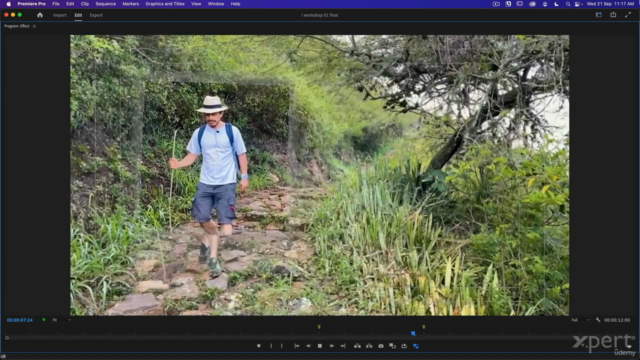640x360 pixels.
Task: Click the Mark Out bracket button
Action: tap(282, 346)
